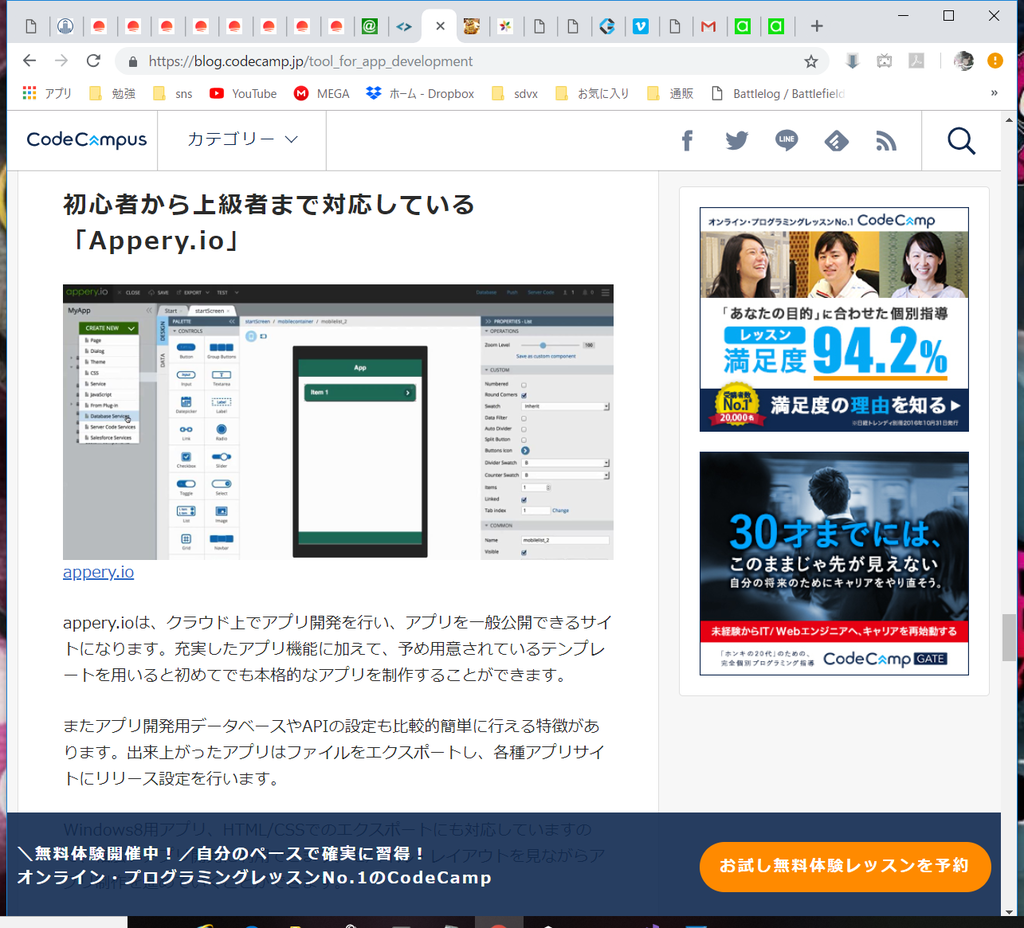
Task: Click the forward navigation arrow
Action: [61, 61]
